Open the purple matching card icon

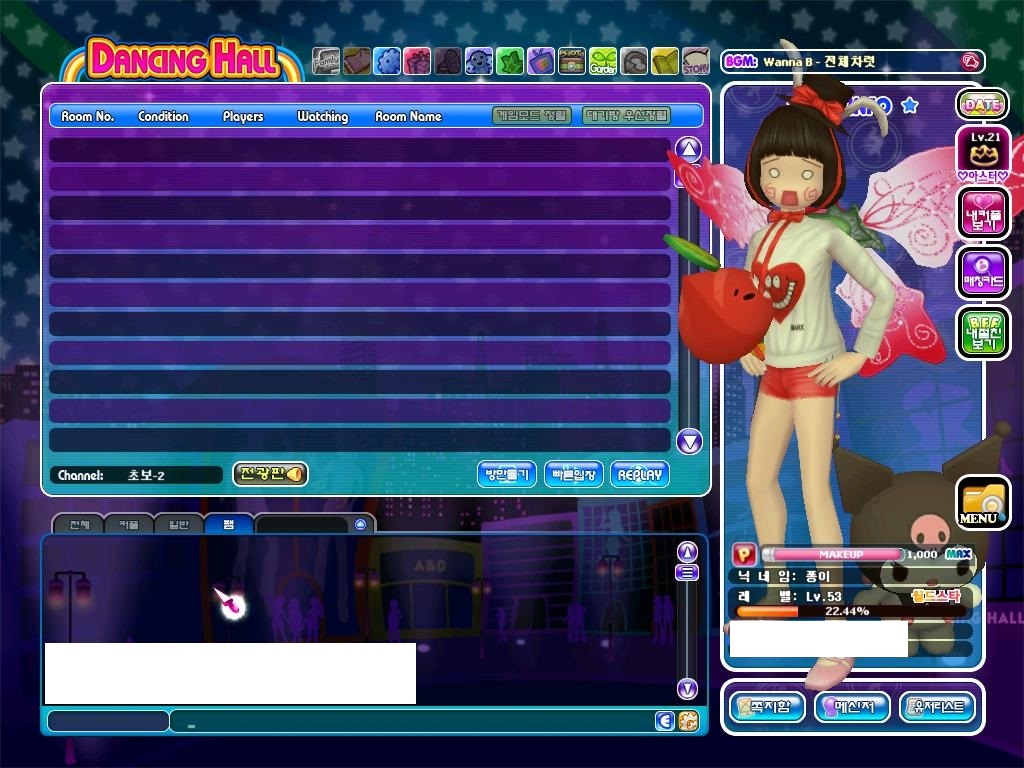[x=983, y=272]
